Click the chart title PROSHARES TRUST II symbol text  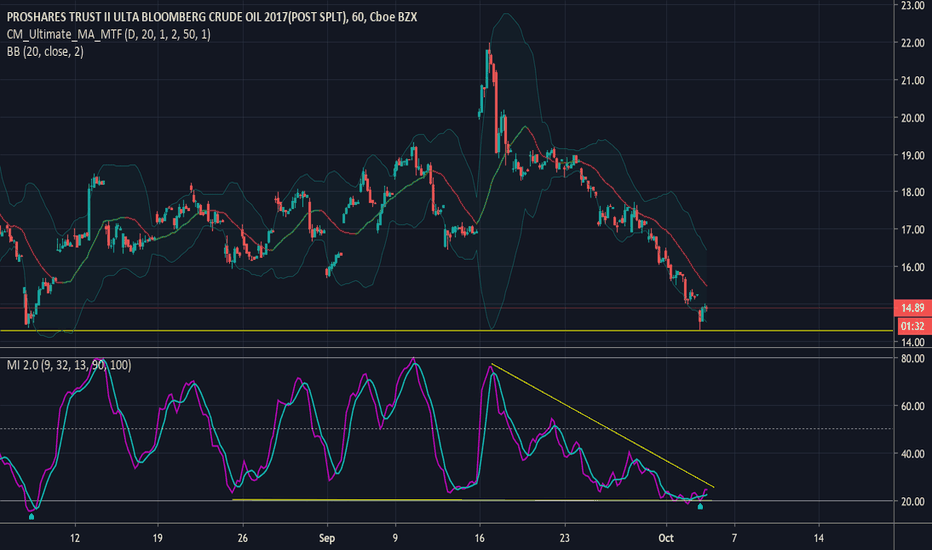[x=212, y=17]
